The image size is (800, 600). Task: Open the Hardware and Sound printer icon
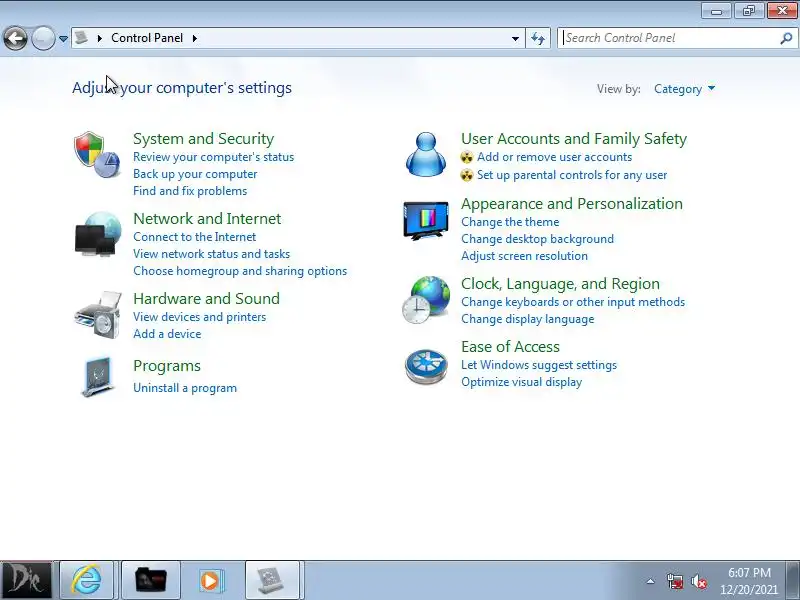pos(98,315)
